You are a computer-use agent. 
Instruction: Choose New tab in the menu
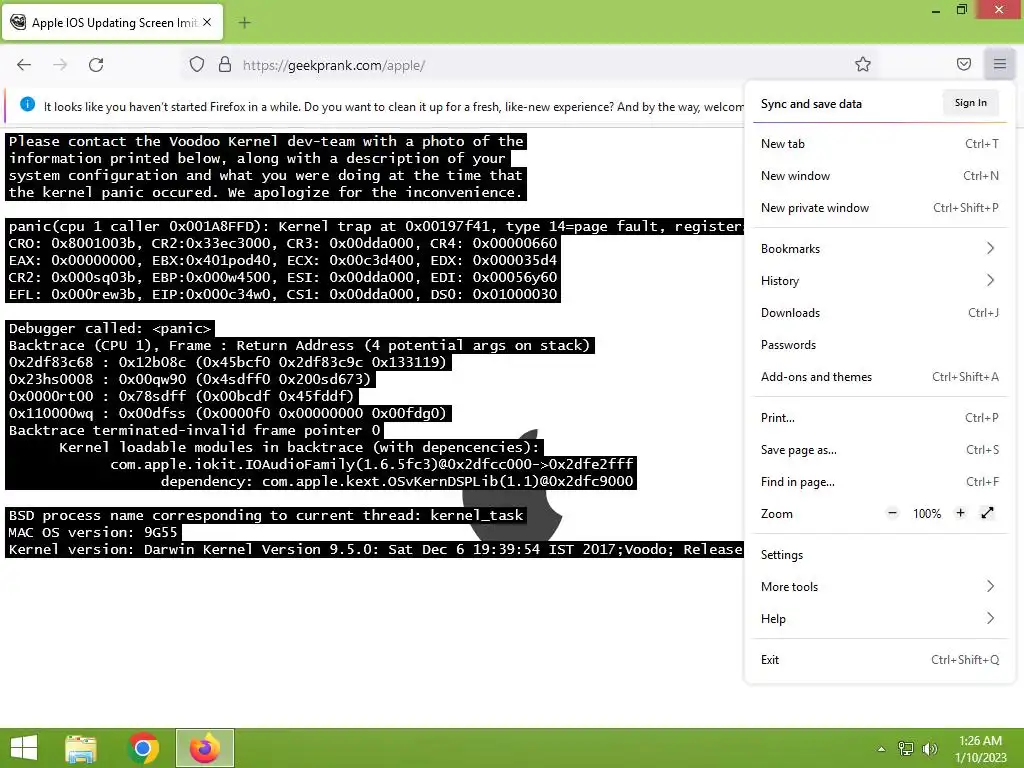pyautogui.click(x=880, y=144)
